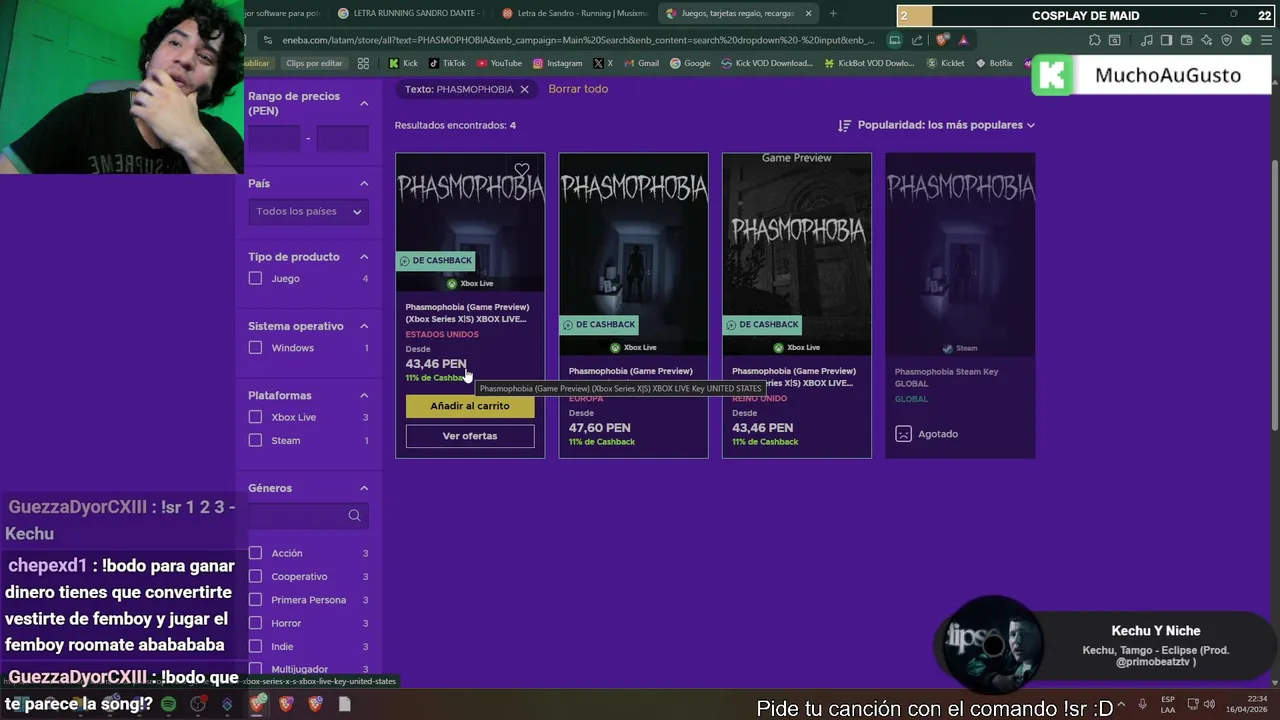Click the browser address bar URL

coord(578,40)
